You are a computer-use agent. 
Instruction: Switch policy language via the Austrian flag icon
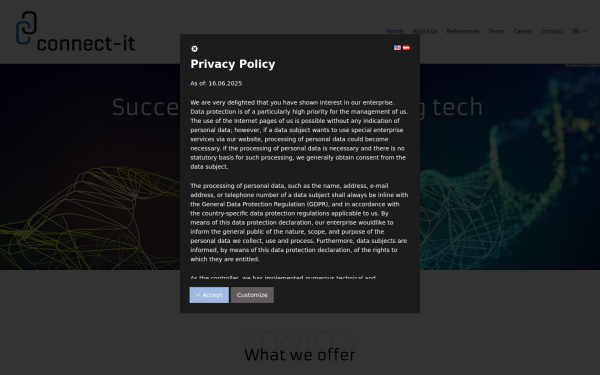coord(406,48)
